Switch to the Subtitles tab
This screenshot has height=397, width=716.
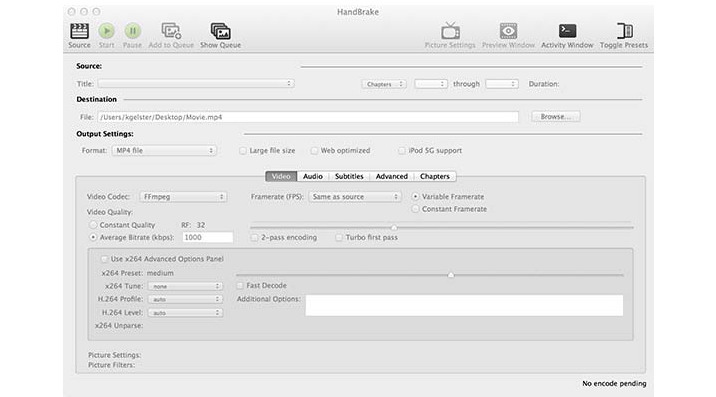click(x=349, y=176)
